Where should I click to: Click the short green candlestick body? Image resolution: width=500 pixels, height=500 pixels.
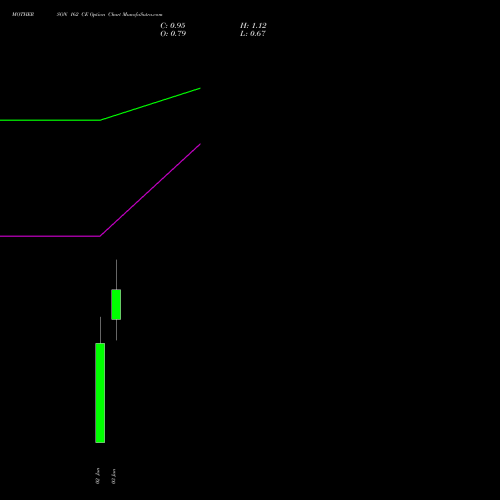tap(116, 305)
